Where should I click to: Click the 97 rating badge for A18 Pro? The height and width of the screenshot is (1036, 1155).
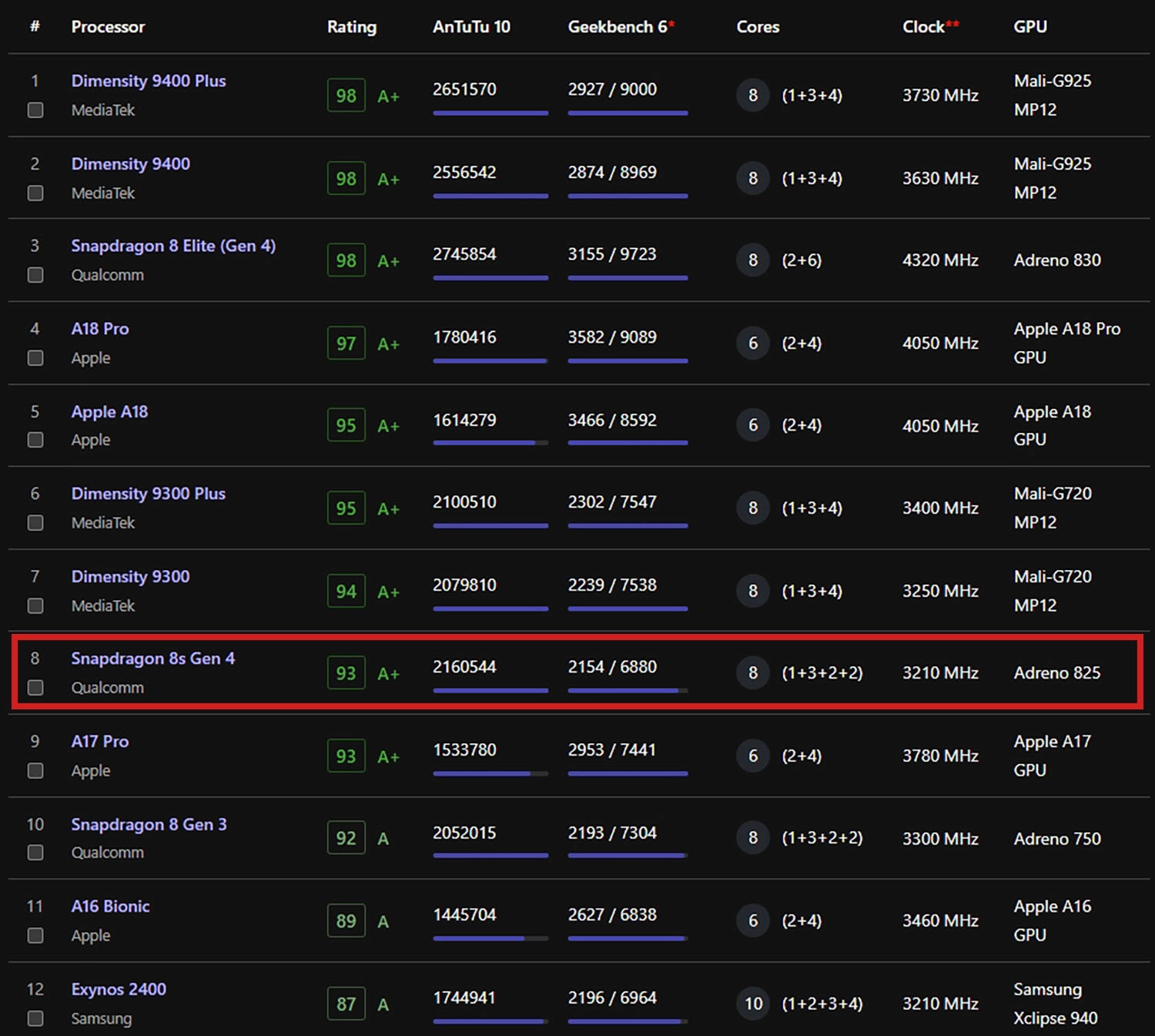click(x=346, y=344)
